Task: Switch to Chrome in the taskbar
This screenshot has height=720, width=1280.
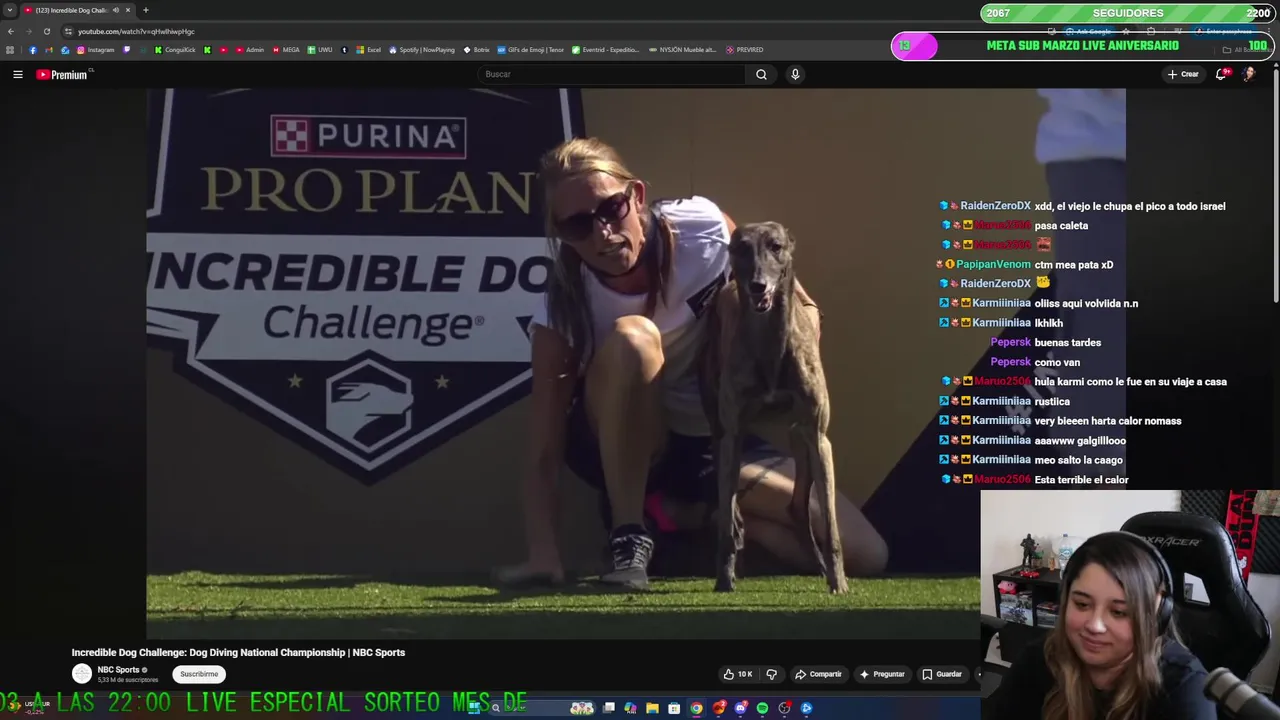Action: click(x=697, y=708)
